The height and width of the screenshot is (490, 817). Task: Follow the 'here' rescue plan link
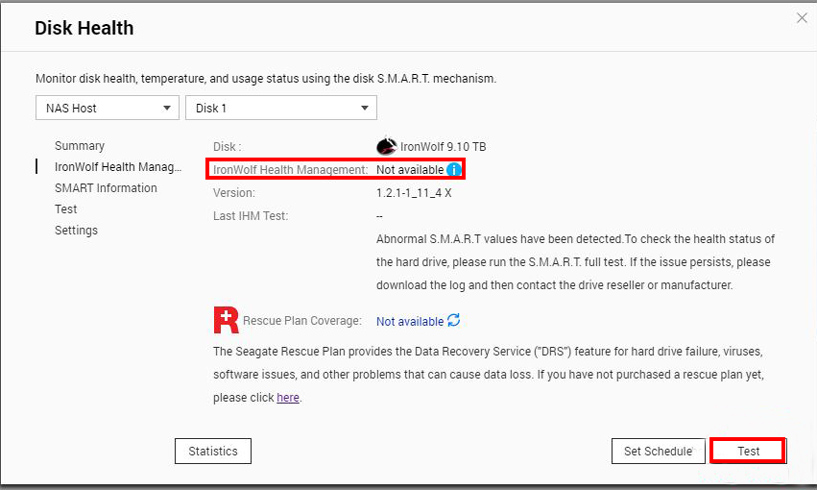[288, 398]
